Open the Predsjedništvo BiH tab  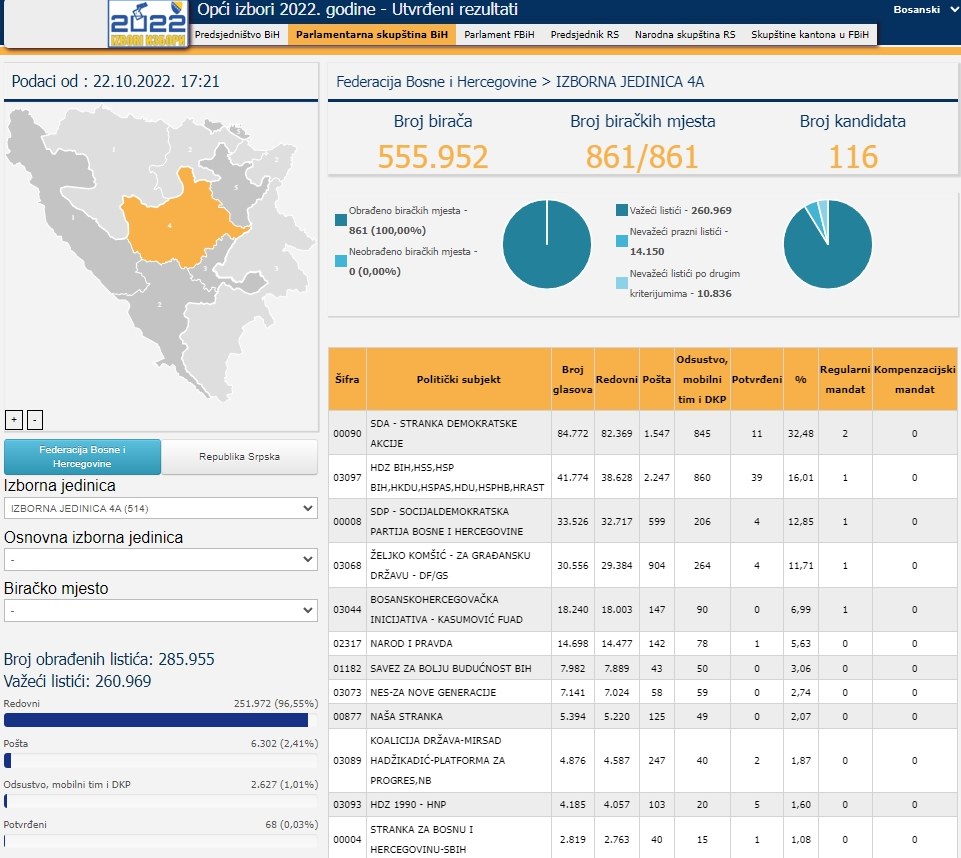237,34
